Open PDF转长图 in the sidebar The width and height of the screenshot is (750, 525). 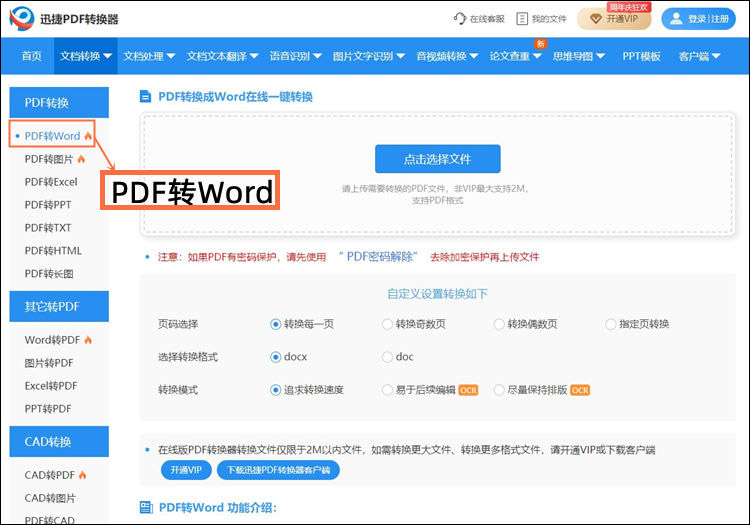49,274
